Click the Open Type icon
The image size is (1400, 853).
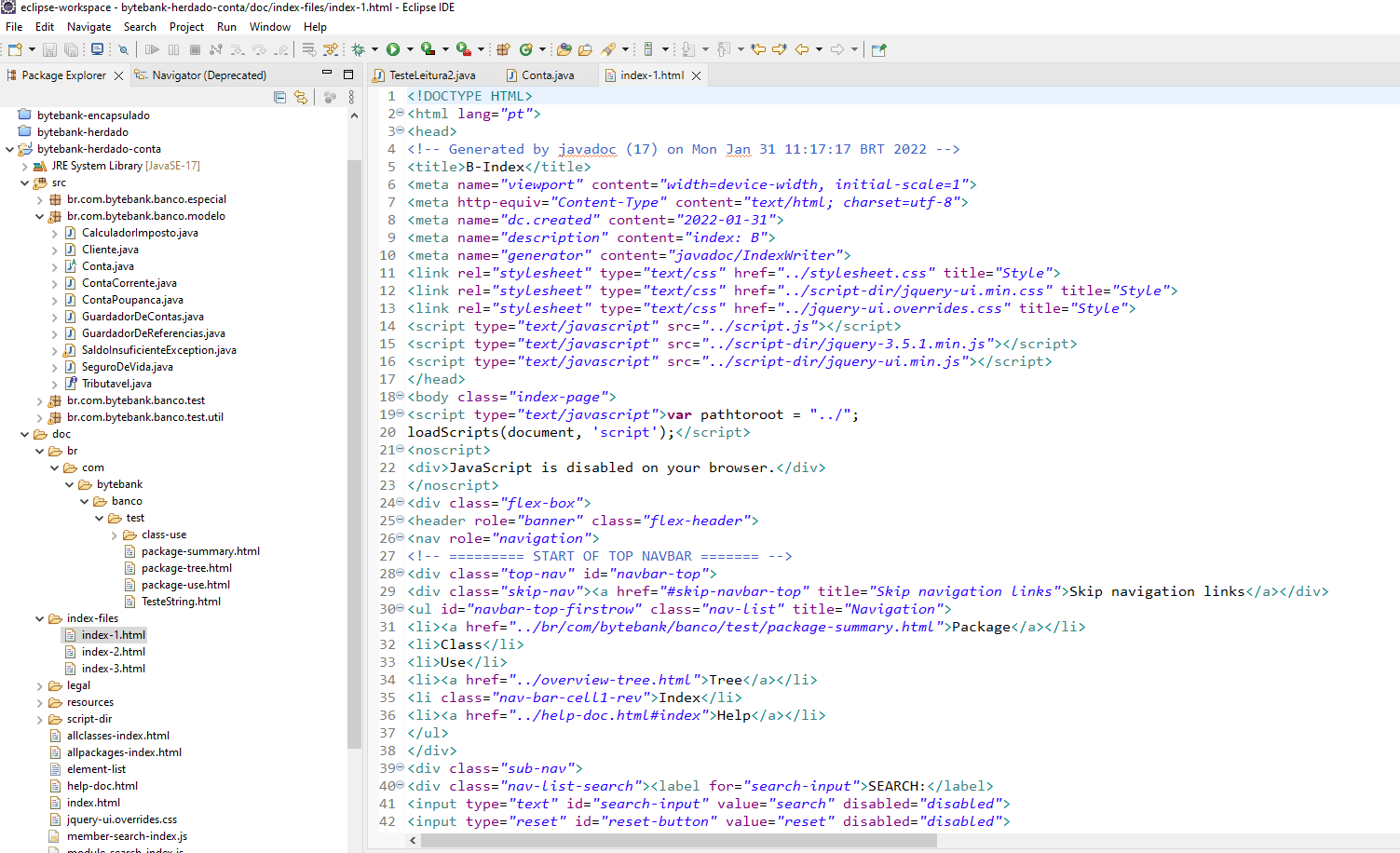[x=564, y=49]
